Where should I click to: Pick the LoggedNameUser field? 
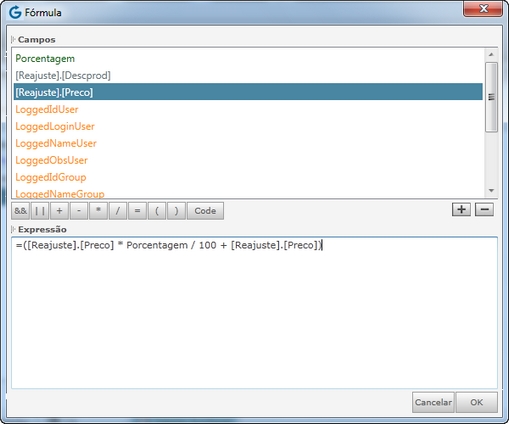point(248,143)
